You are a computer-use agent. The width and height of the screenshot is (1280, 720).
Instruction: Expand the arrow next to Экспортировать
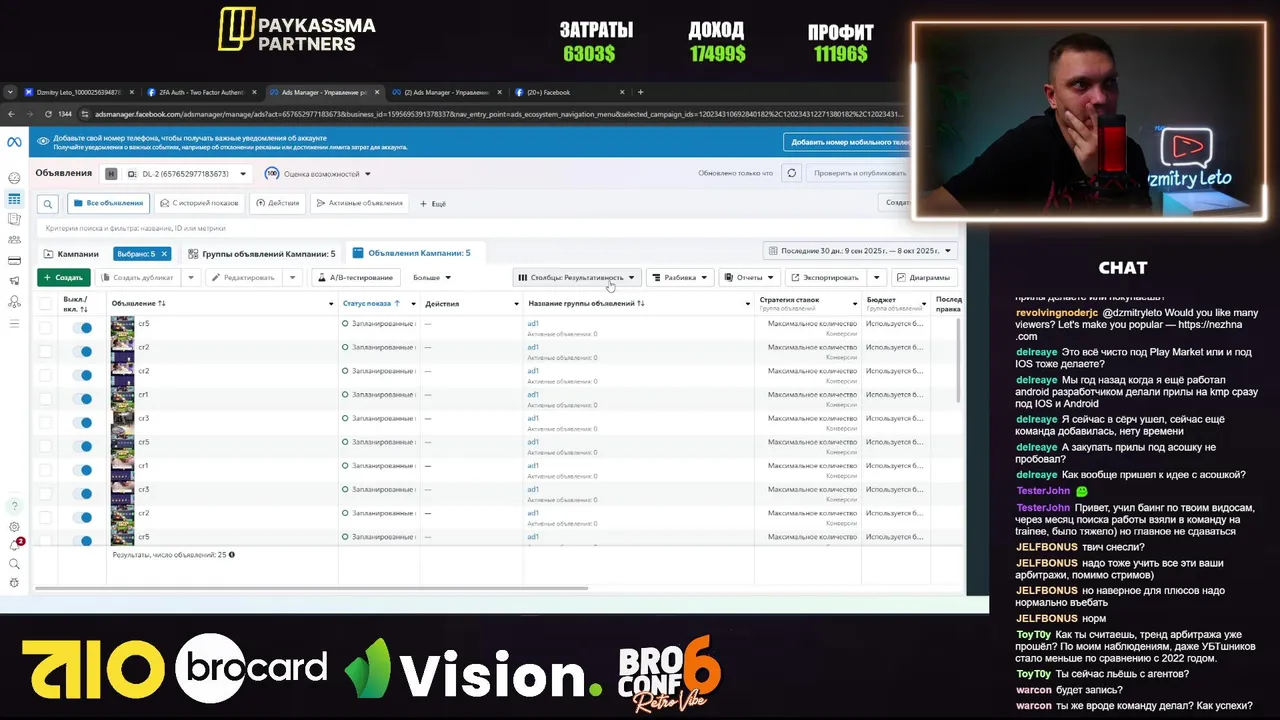point(876,277)
